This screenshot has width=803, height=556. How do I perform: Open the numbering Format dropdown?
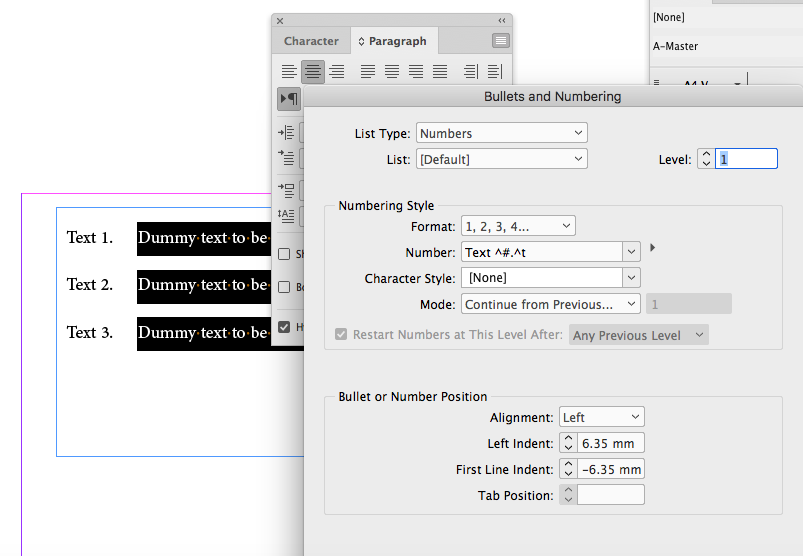[x=518, y=227]
